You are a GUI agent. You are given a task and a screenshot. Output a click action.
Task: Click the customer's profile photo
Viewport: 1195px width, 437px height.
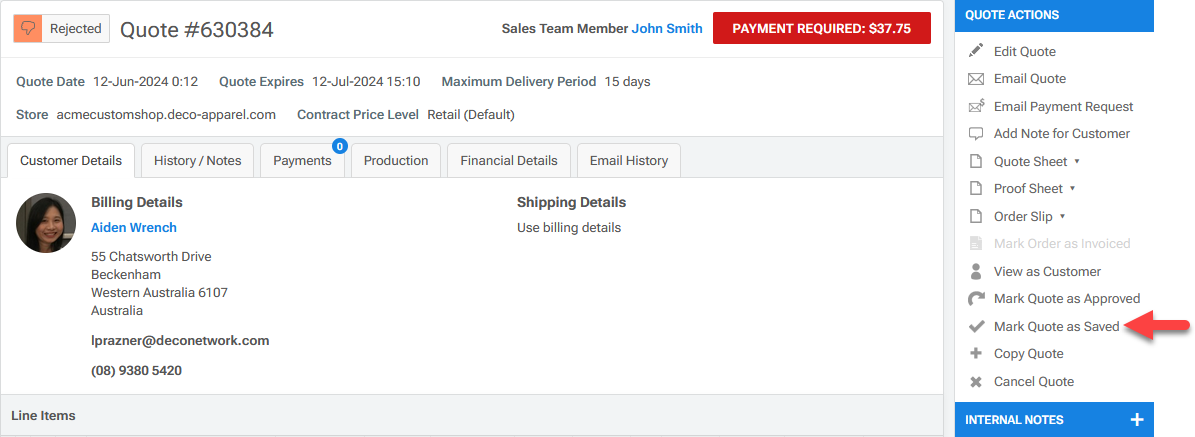[x=46, y=223]
